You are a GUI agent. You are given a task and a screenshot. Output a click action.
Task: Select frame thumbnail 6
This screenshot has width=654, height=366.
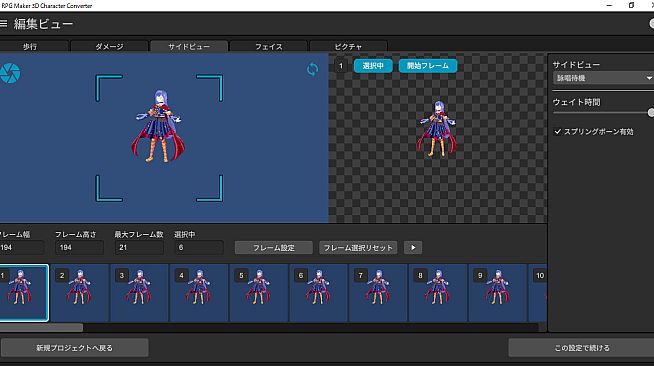[318, 293]
